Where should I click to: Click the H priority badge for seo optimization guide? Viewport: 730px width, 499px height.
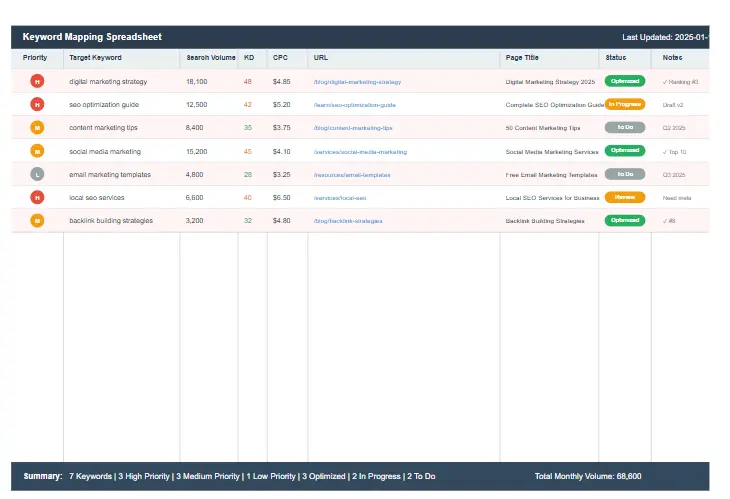[37, 104]
